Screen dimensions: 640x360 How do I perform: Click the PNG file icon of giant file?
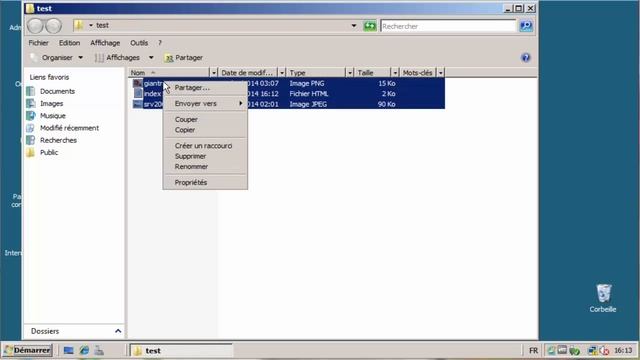point(138,83)
